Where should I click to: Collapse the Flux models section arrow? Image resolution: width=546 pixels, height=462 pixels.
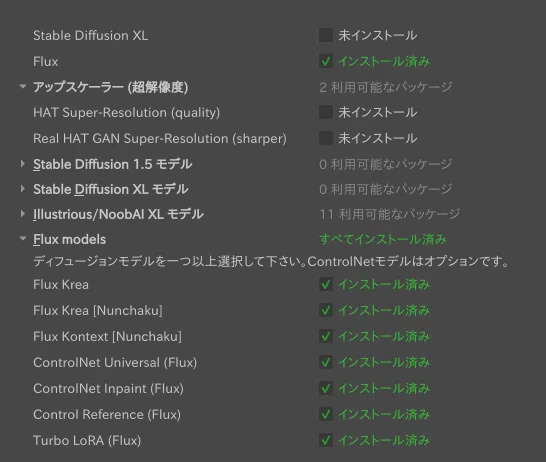pos(23,238)
